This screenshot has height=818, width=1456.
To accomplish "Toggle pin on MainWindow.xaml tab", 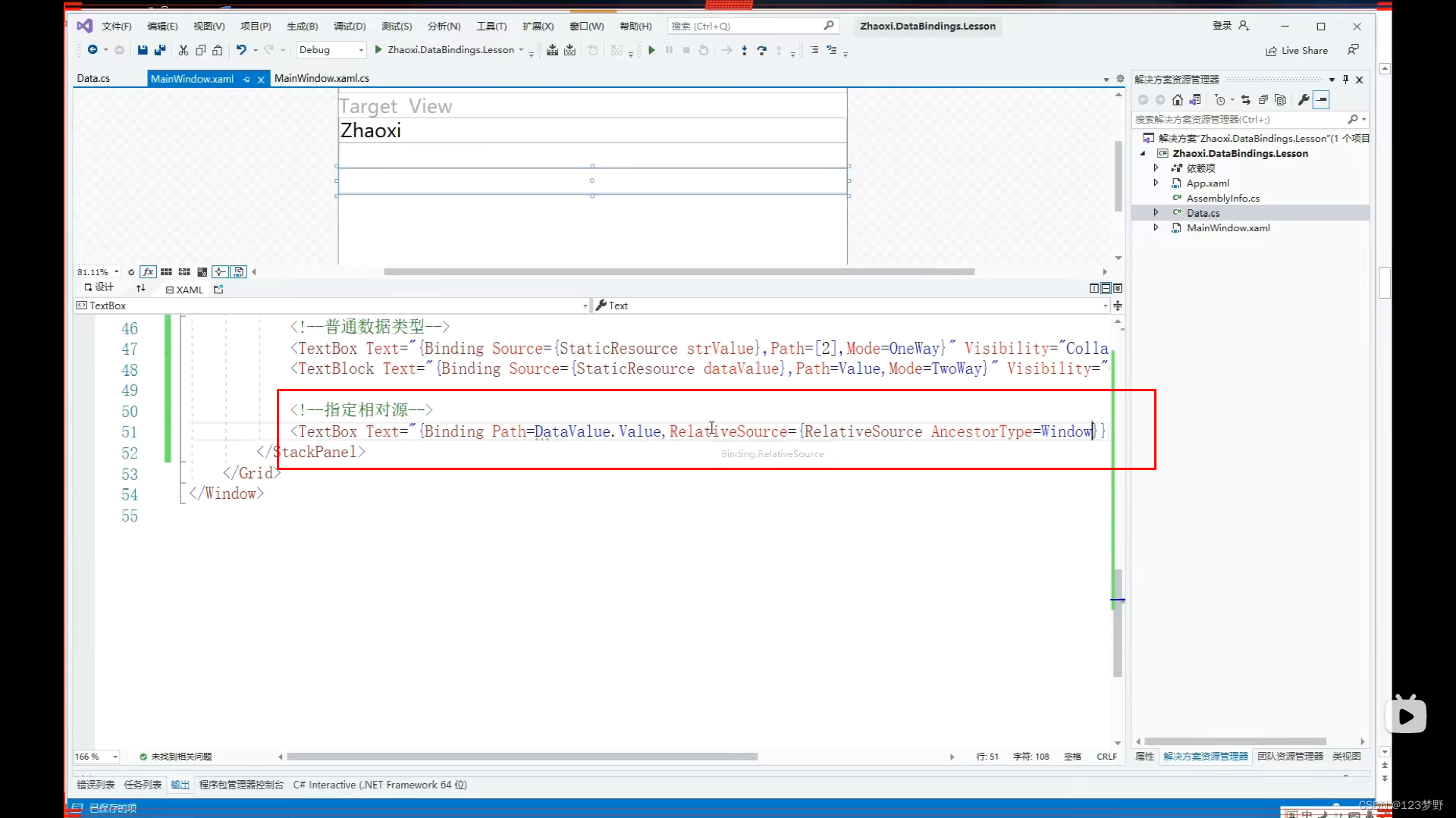I will pyautogui.click(x=246, y=79).
